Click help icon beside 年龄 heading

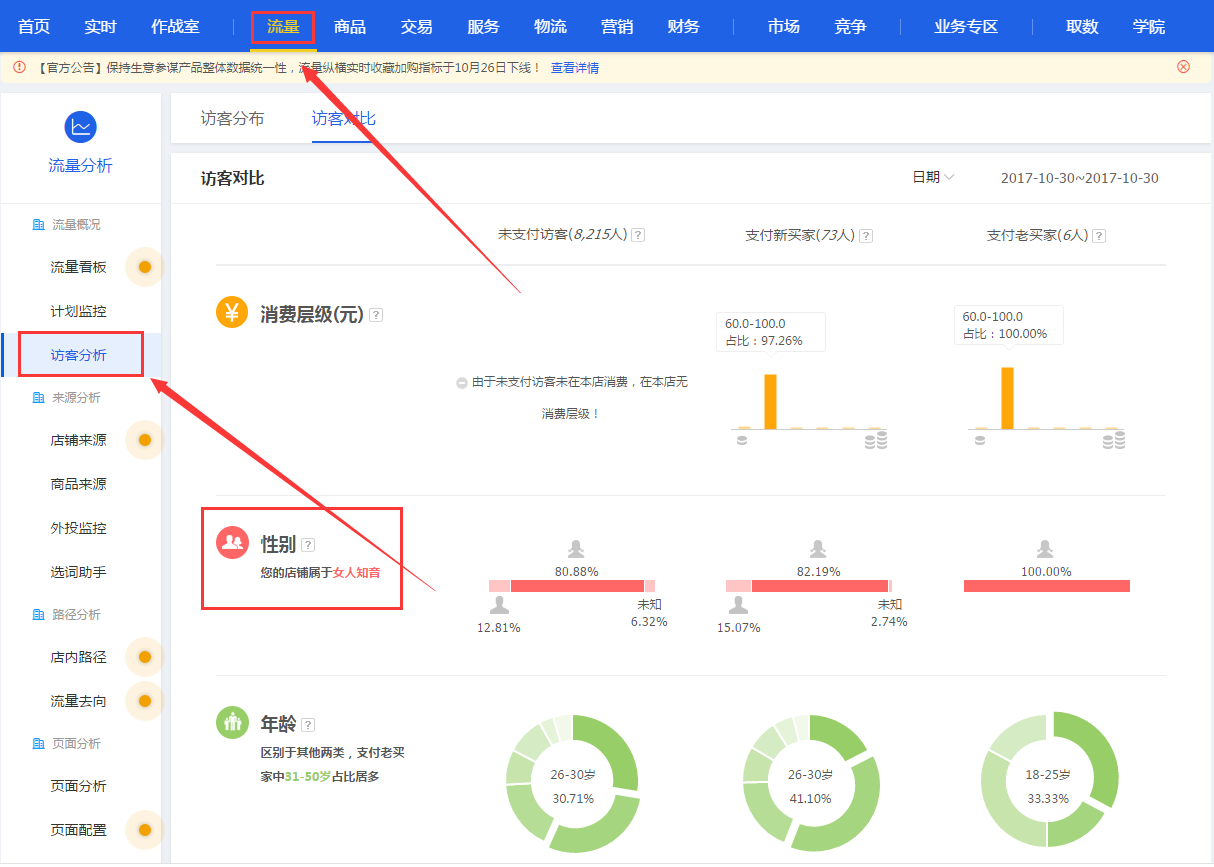point(308,725)
